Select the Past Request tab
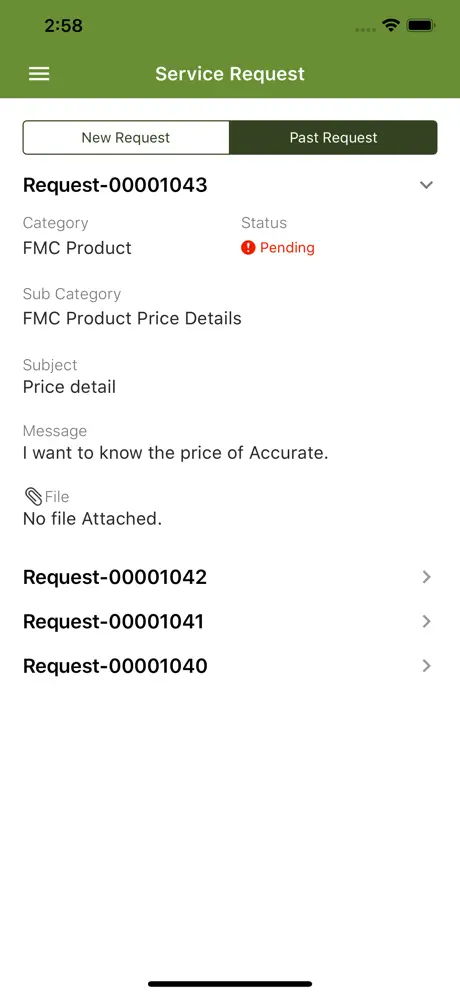Image resolution: width=460 pixels, height=996 pixels. coord(334,137)
